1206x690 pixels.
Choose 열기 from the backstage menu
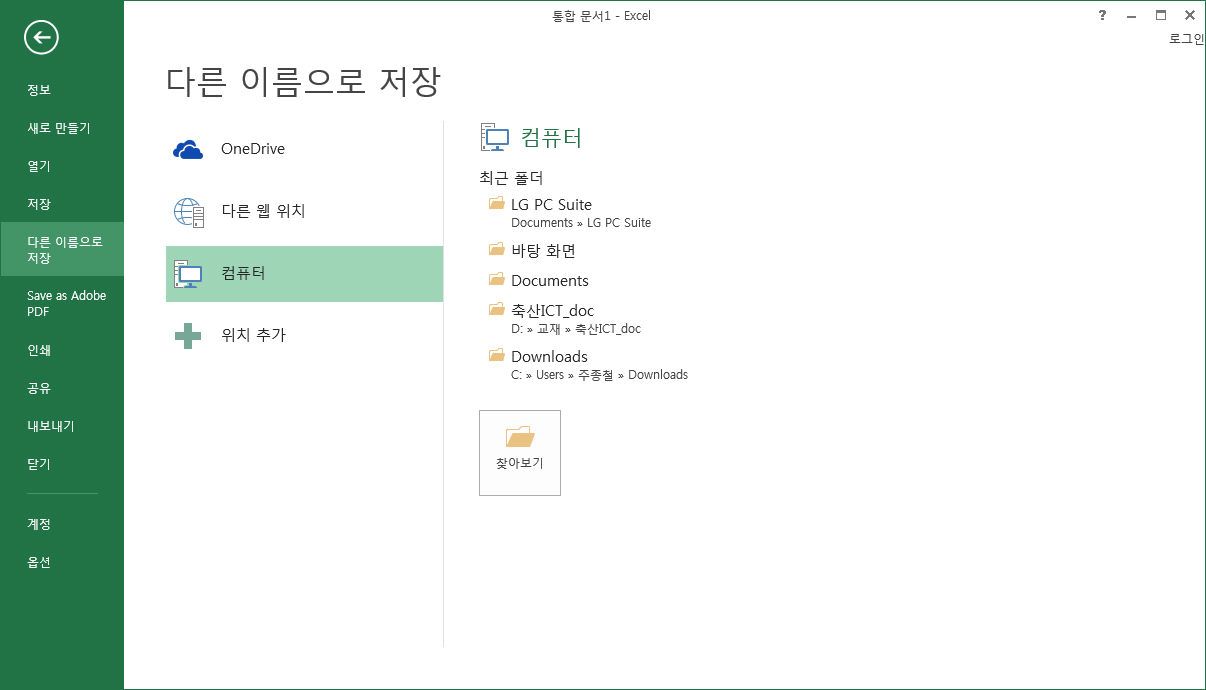(62, 166)
